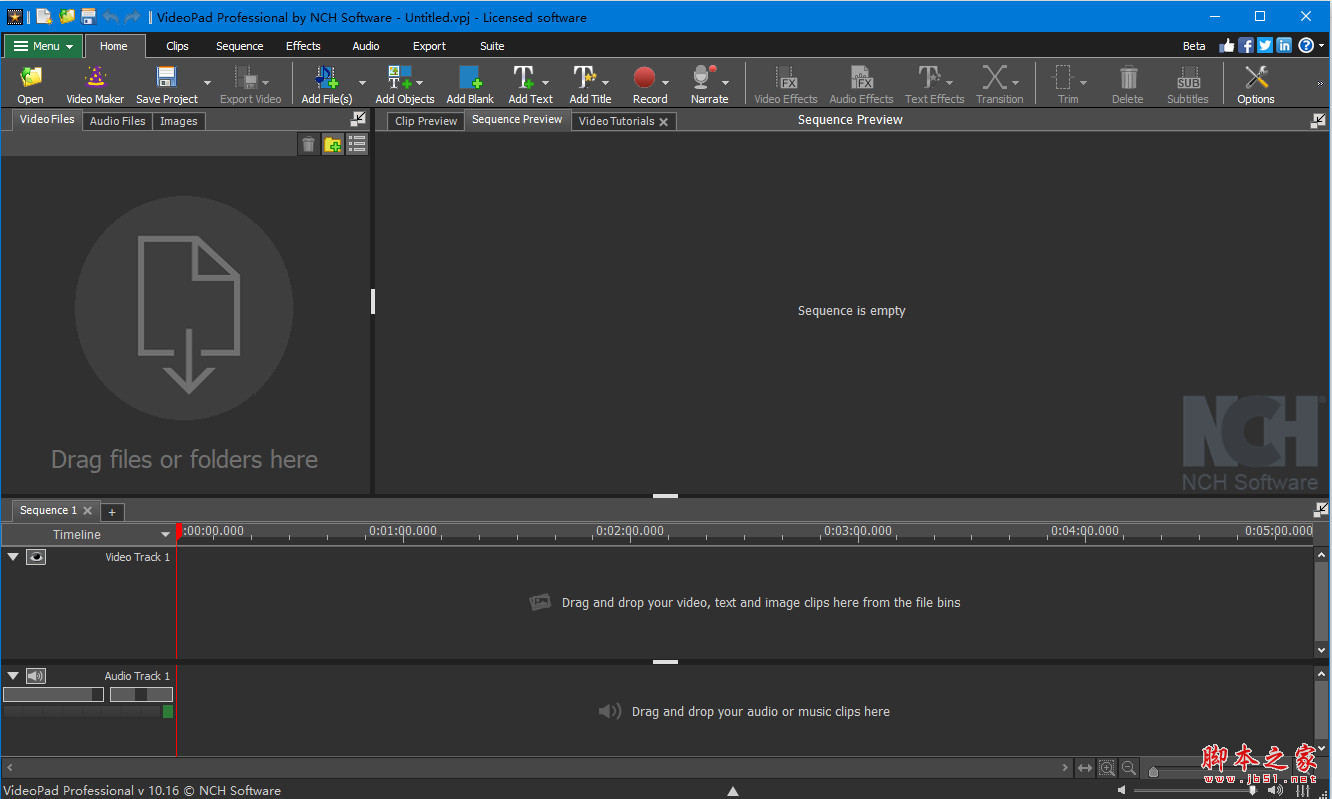Open the Facebook share icon
1332x799 pixels.
click(1246, 46)
